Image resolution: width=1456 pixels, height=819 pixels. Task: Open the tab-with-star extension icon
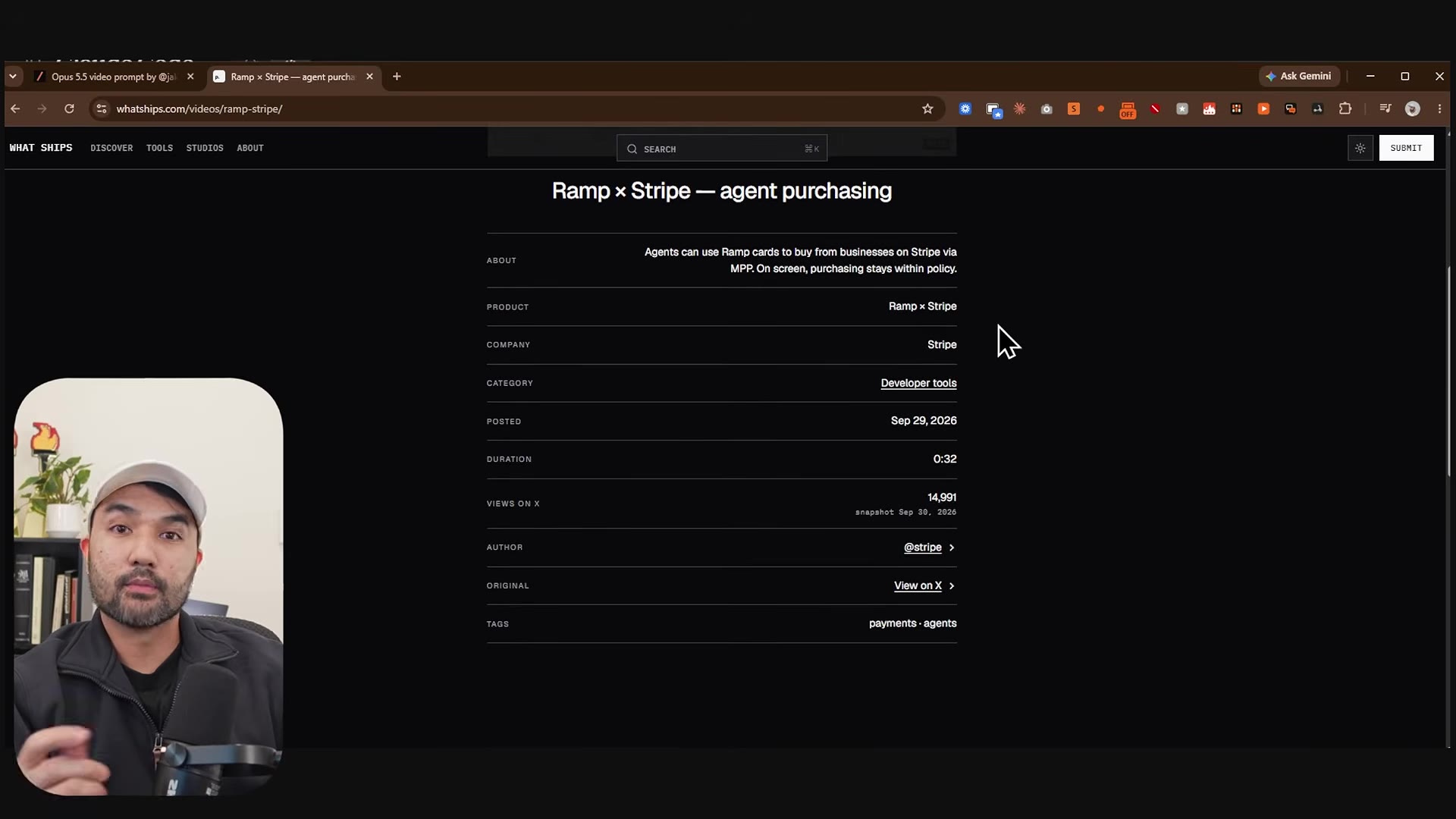pos(993,109)
